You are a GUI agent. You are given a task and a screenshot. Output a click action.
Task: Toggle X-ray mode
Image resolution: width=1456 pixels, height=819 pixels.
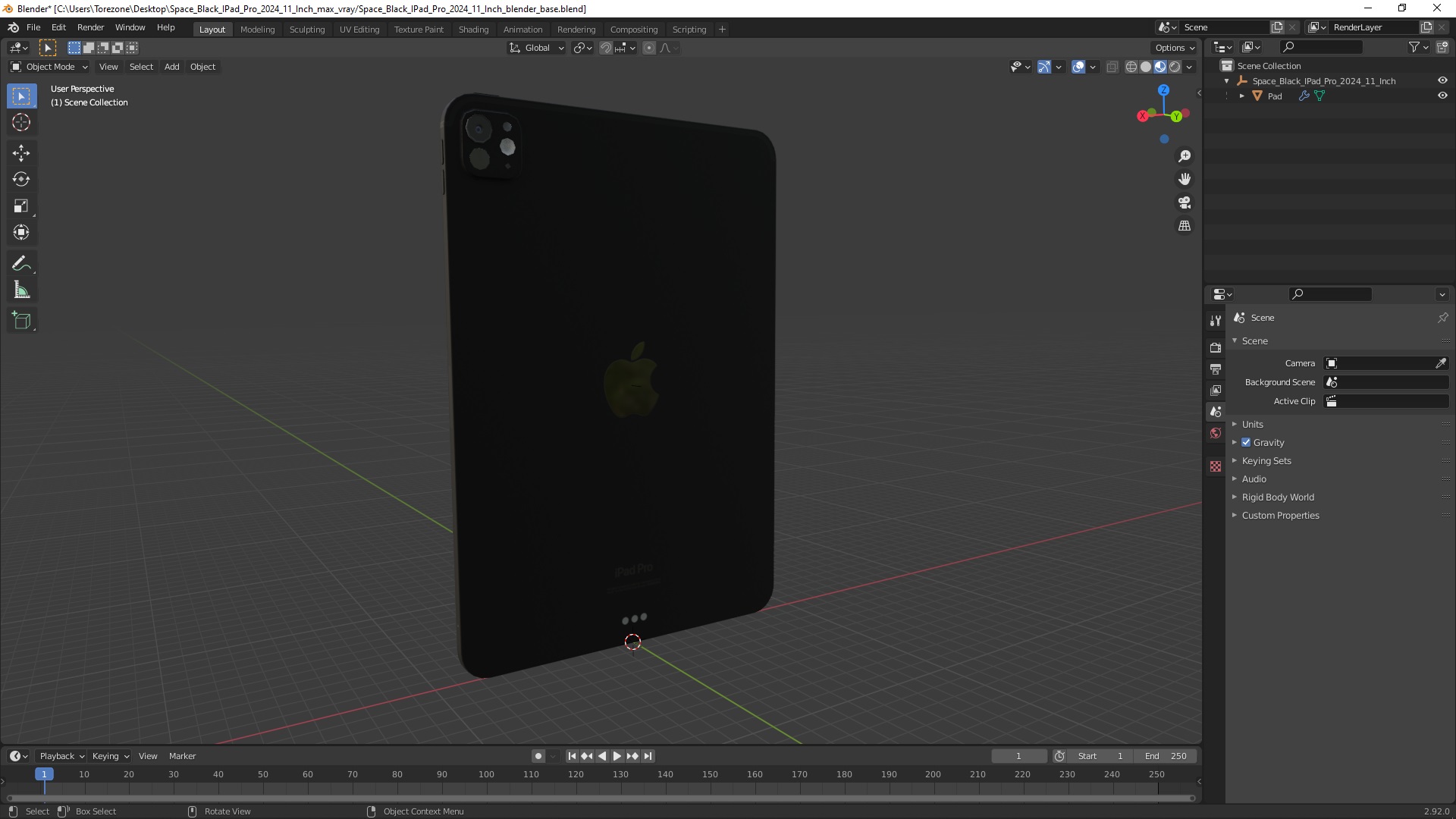[x=1112, y=67]
